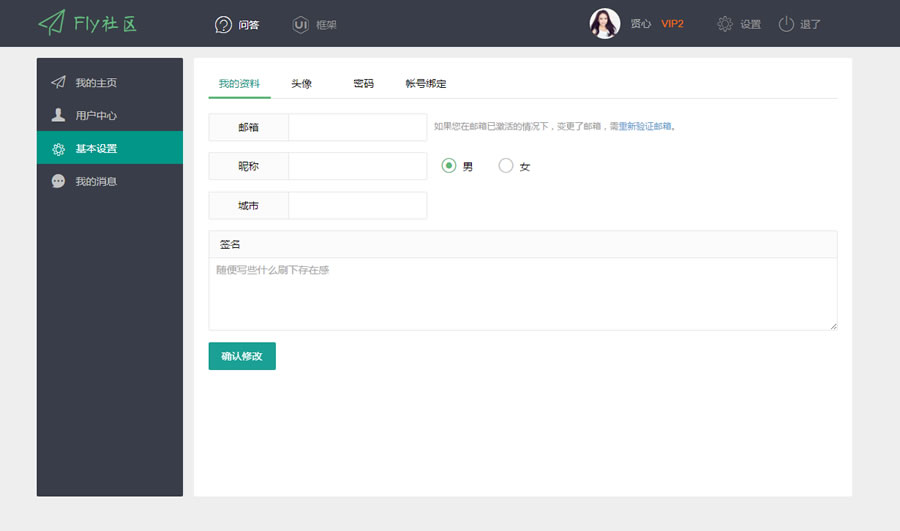Viewport: 900px width, 531px height.
Task: Click the 框架 UI icon
Action: (x=300, y=24)
